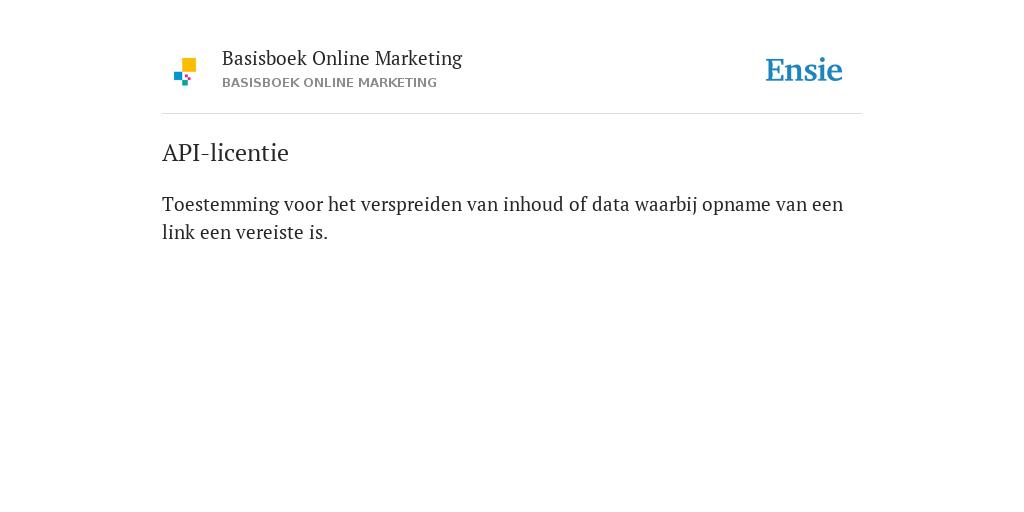
Task: Open the Basisboek Online Marketing title link
Action: tap(342, 59)
